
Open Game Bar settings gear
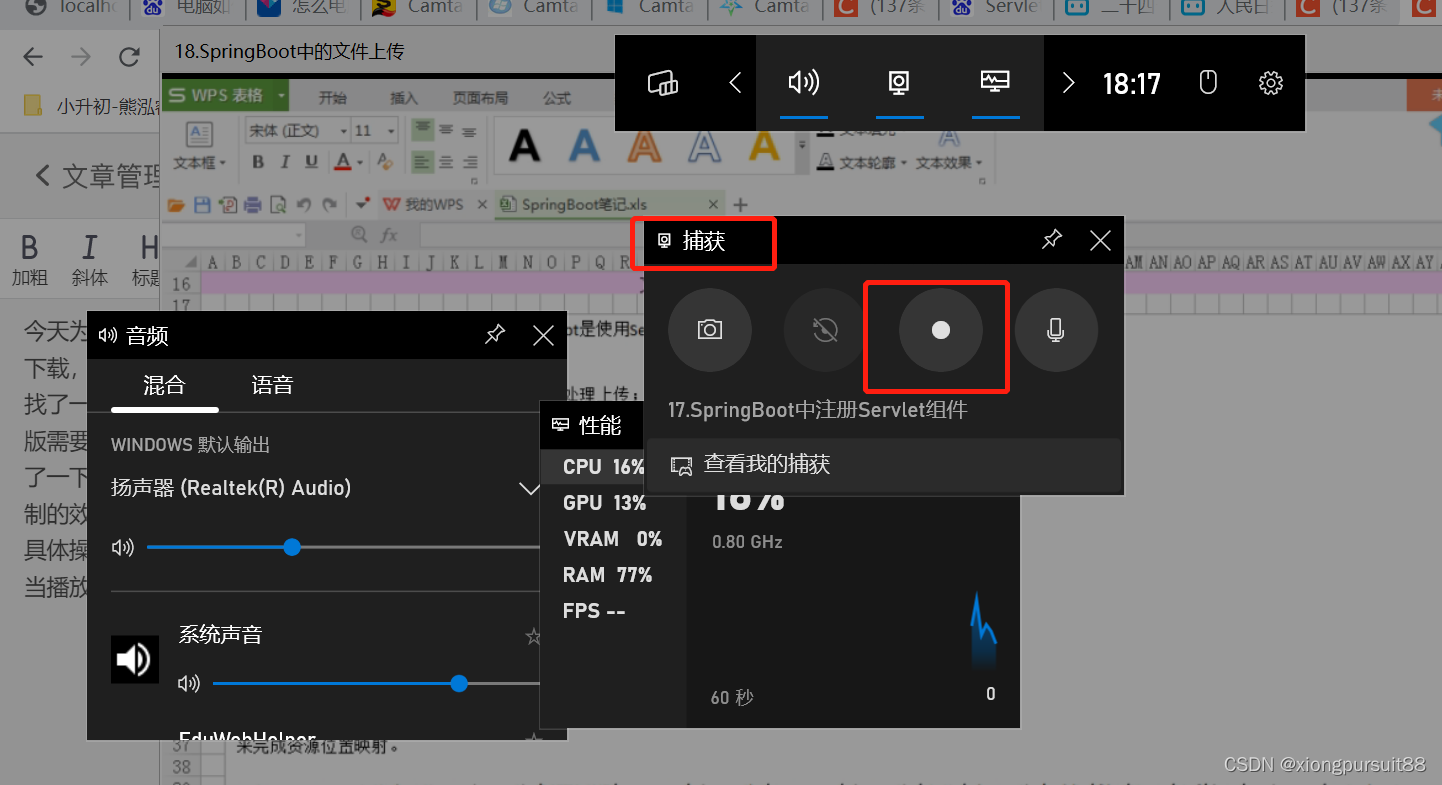click(x=1271, y=83)
